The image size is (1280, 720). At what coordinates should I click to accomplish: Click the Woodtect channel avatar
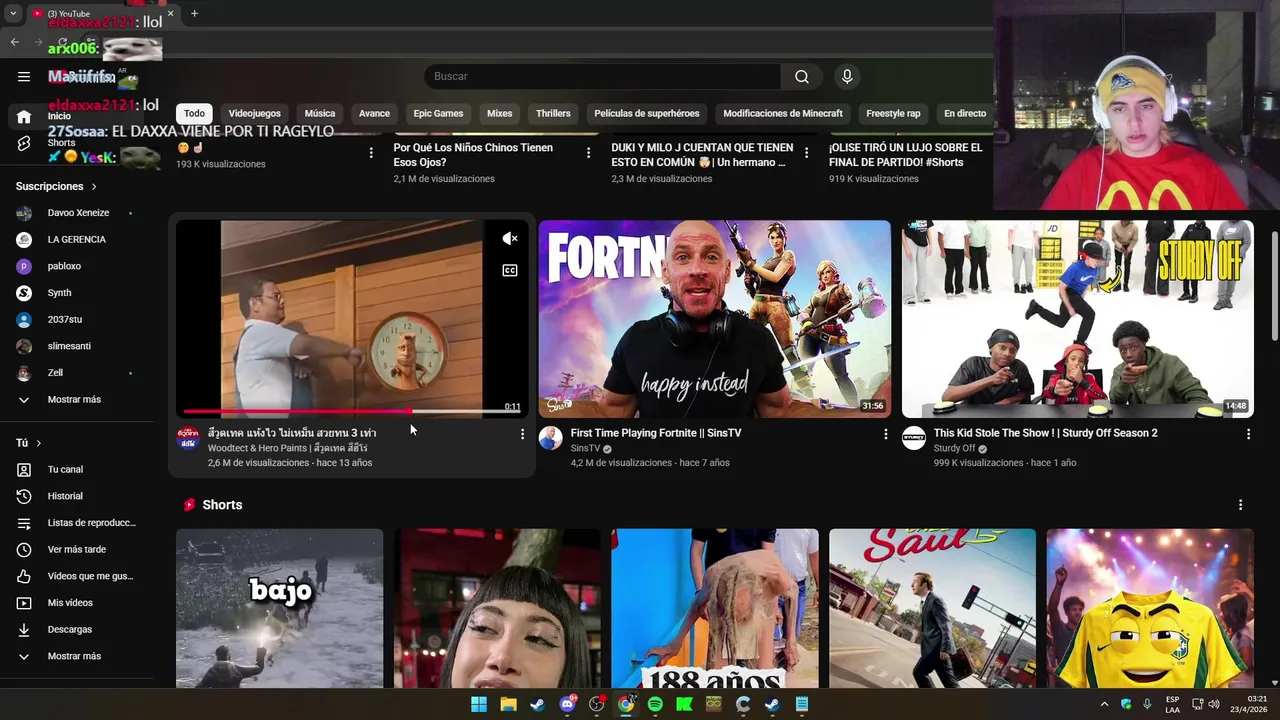(188, 438)
